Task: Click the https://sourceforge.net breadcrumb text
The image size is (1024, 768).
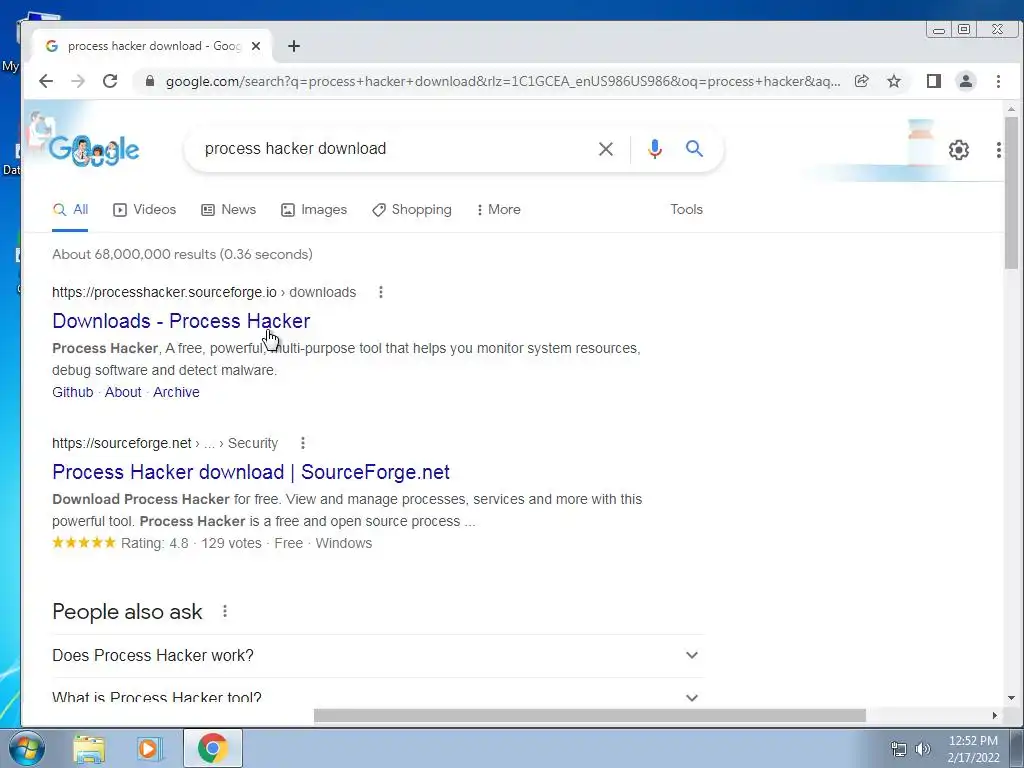Action: (x=121, y=443)
